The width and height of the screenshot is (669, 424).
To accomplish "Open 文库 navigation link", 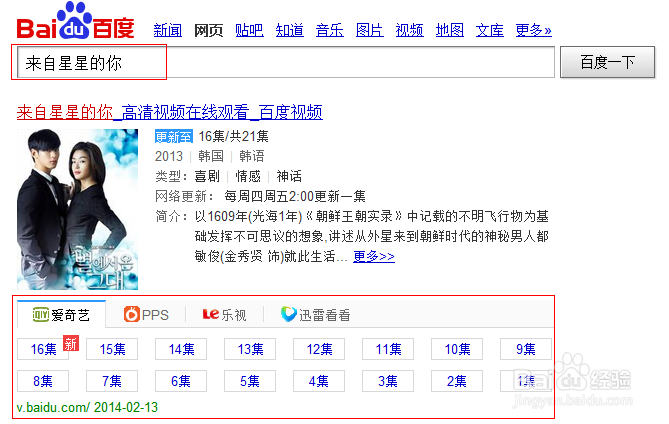I will coord(490,30).
